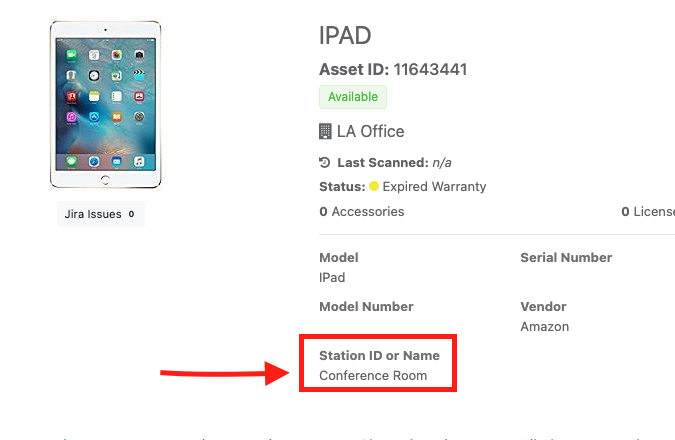
Task: Click the Serial Number field label
Action: click(566, 258)
